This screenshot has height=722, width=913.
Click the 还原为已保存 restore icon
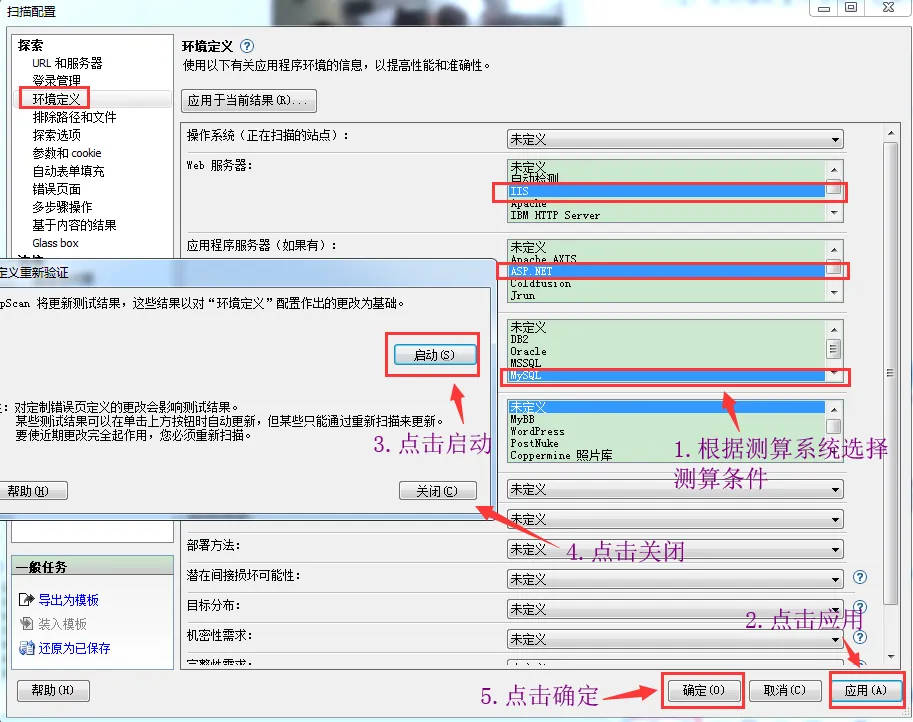coord(27,647)
